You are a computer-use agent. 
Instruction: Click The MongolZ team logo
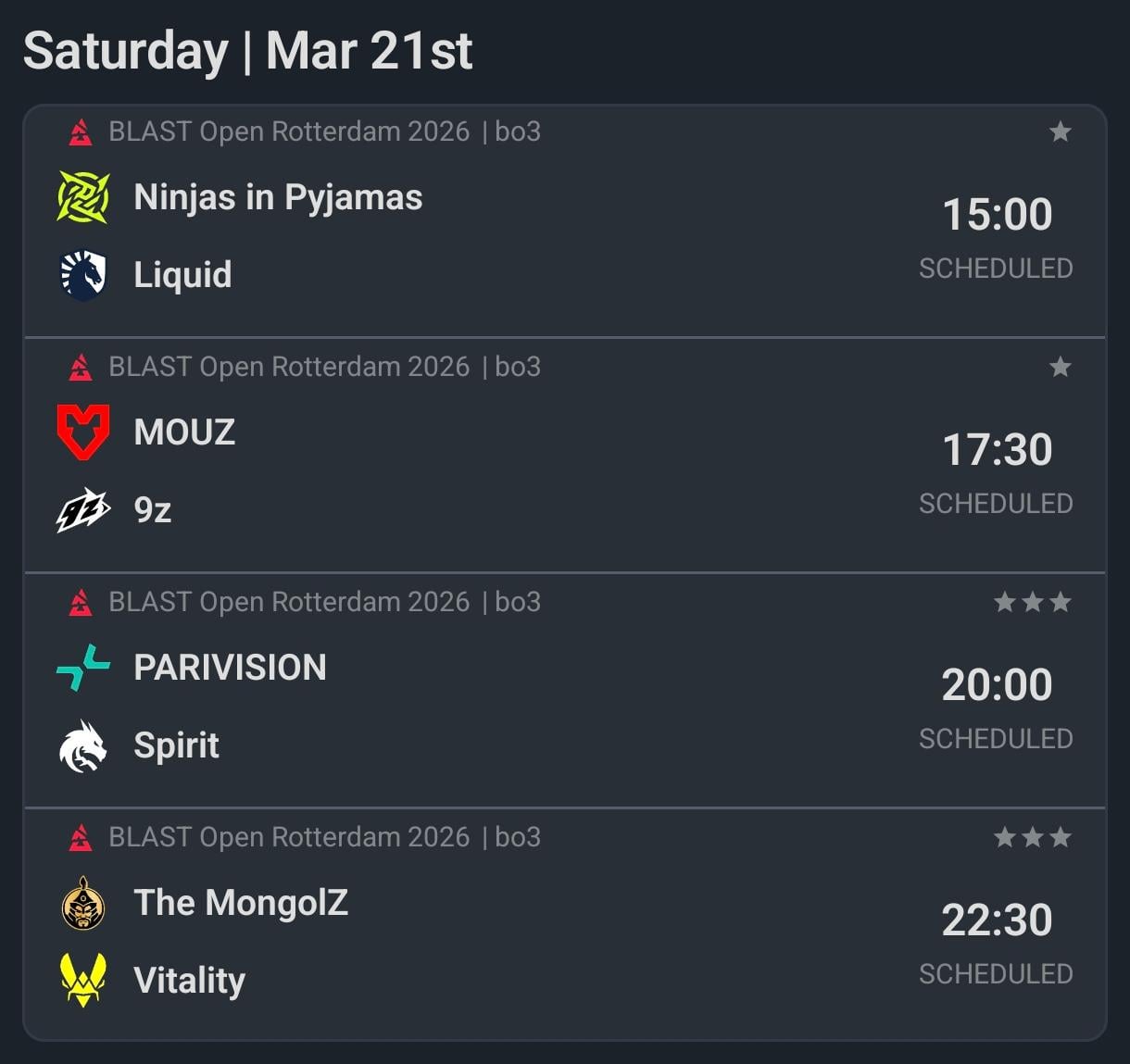coord(83,903)
